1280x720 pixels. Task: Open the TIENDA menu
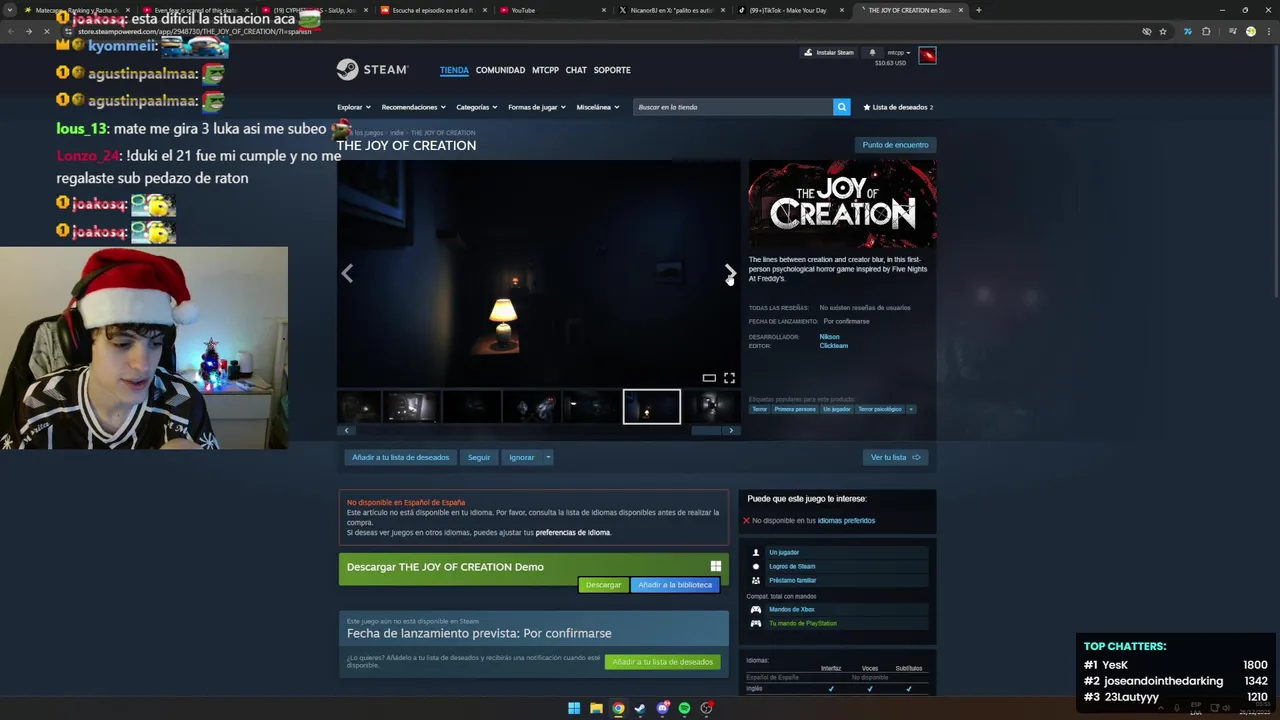click(x=454, y=70)
